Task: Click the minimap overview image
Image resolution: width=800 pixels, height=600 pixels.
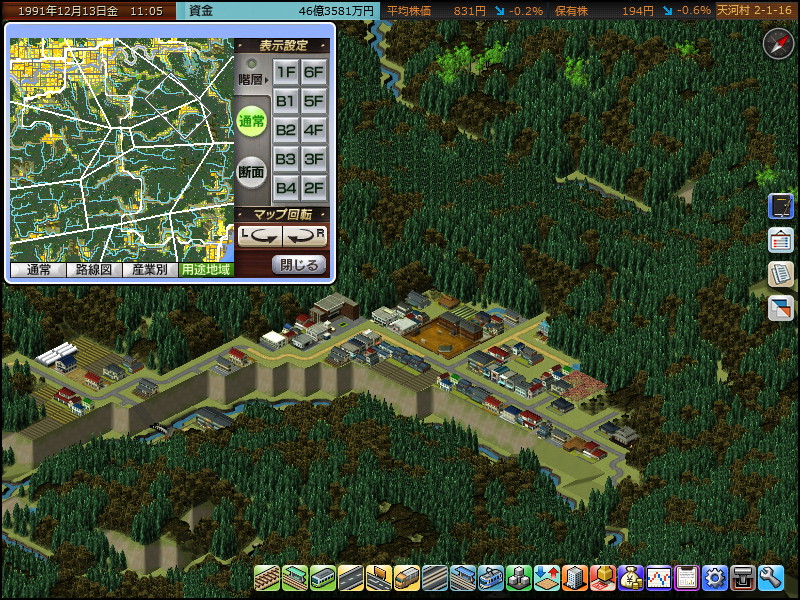Action: pos(122,150)
